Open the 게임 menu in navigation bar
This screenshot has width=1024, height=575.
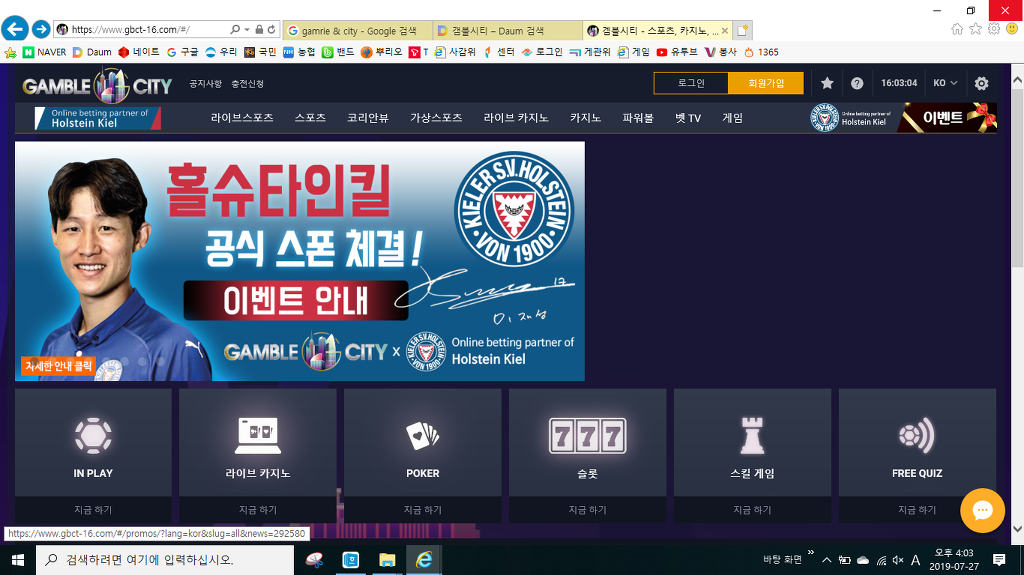tap(732, 118)
